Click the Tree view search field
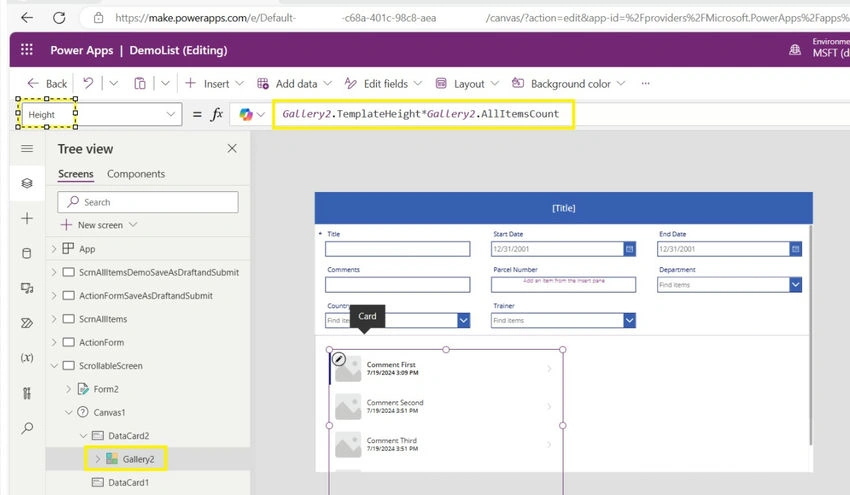850x495 pixels. [x=148, y=202]
